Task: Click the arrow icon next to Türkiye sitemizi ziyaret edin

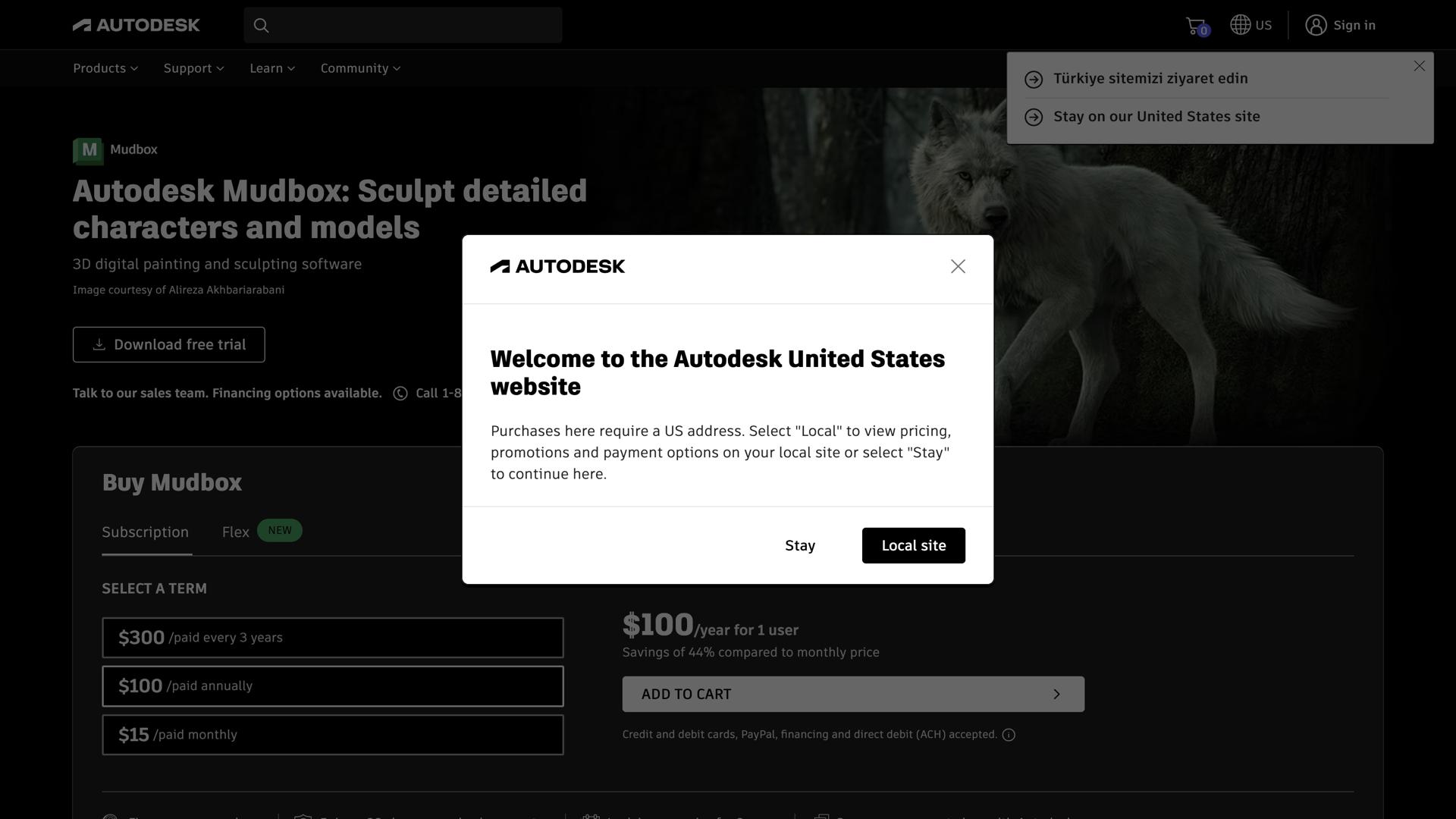Action: 1033,79
